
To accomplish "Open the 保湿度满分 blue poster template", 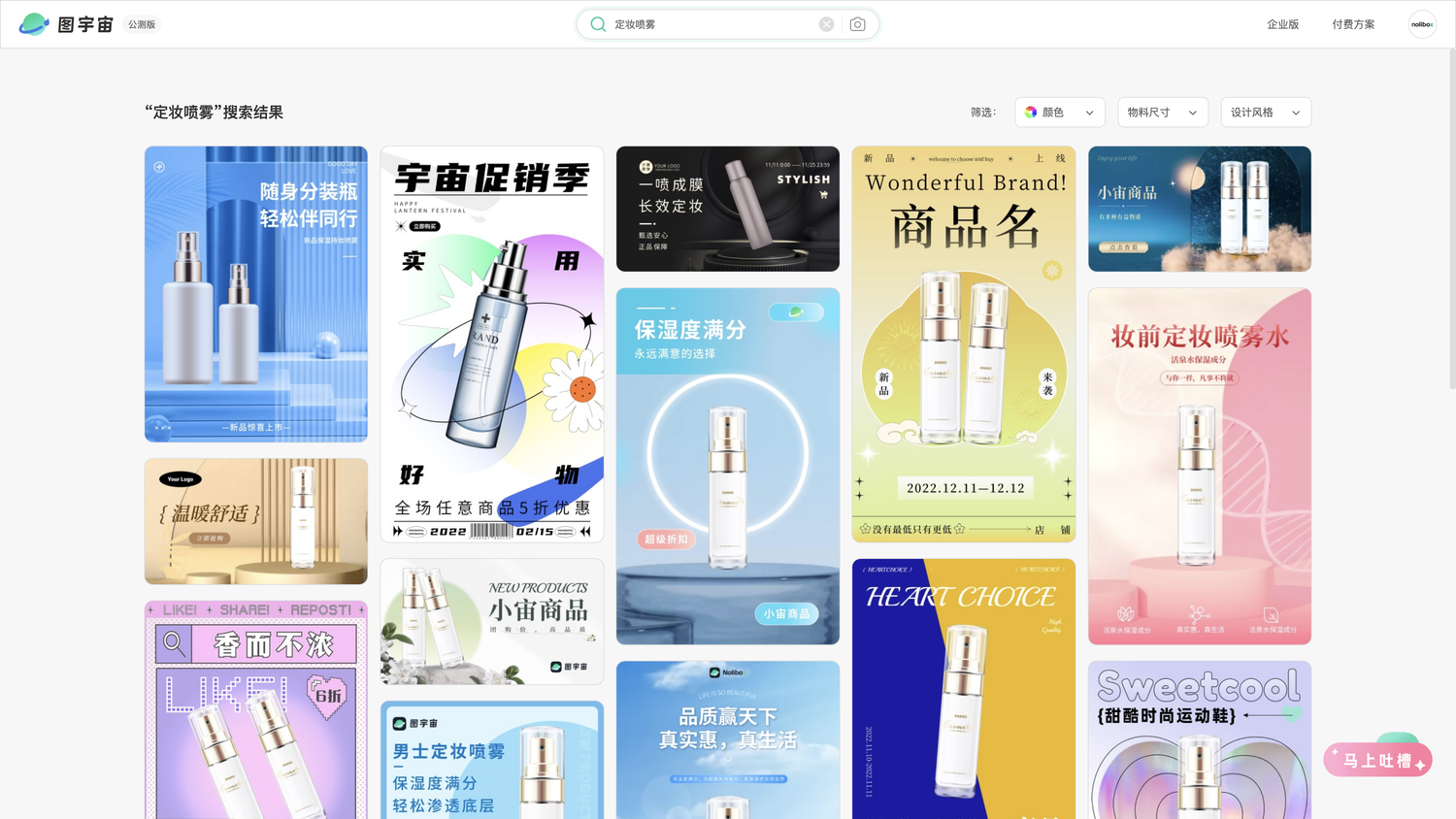I will 728,466.
